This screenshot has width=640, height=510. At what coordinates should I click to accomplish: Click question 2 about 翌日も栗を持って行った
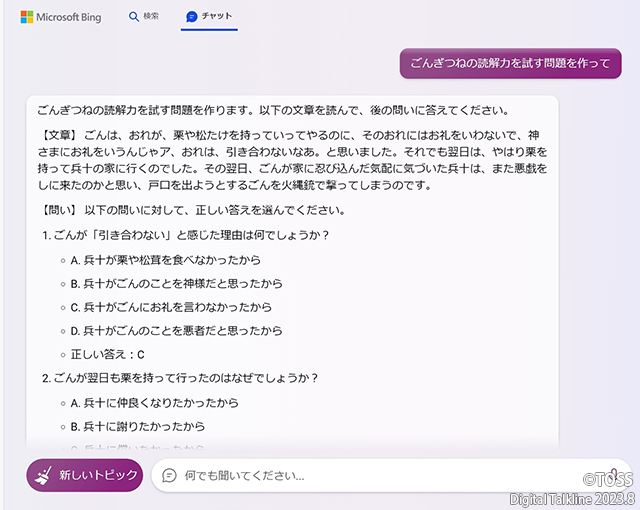point(180,379)
